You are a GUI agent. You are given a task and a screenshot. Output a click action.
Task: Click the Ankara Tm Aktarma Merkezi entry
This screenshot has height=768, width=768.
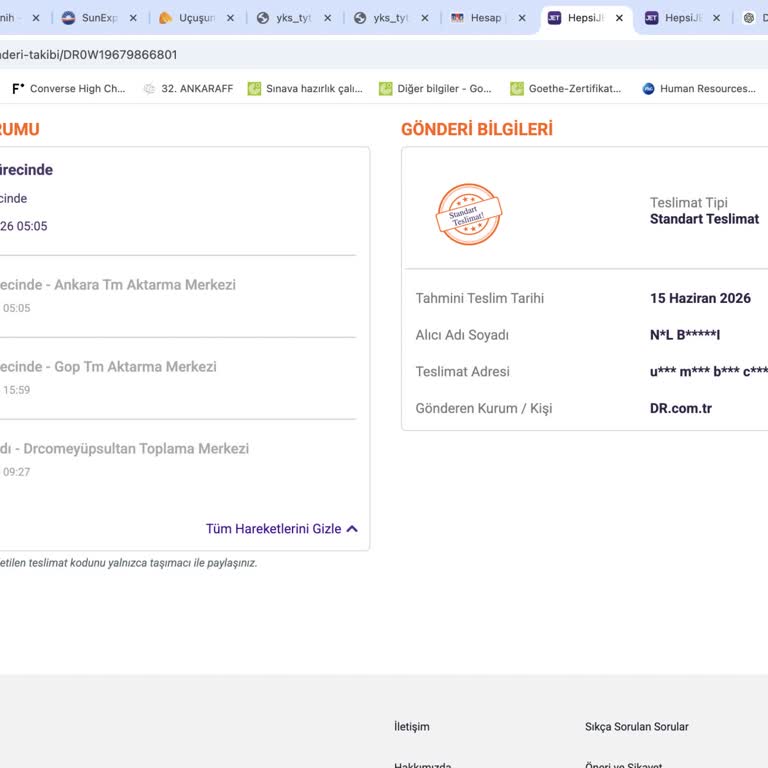point(145,285)
